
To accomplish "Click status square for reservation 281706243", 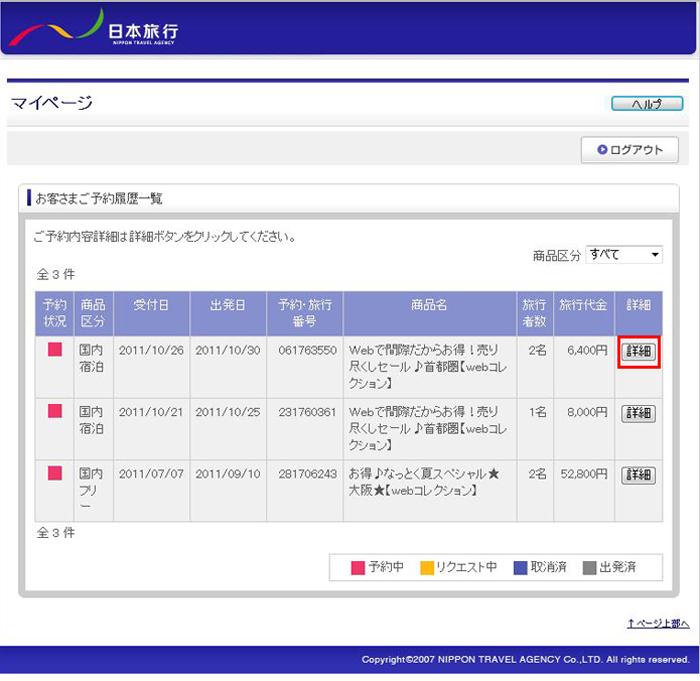I will coord(55,473).
